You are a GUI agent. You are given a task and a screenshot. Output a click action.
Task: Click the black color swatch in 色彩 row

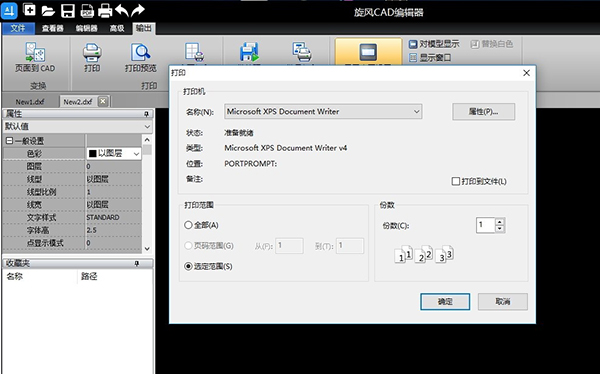click(92, 154)
